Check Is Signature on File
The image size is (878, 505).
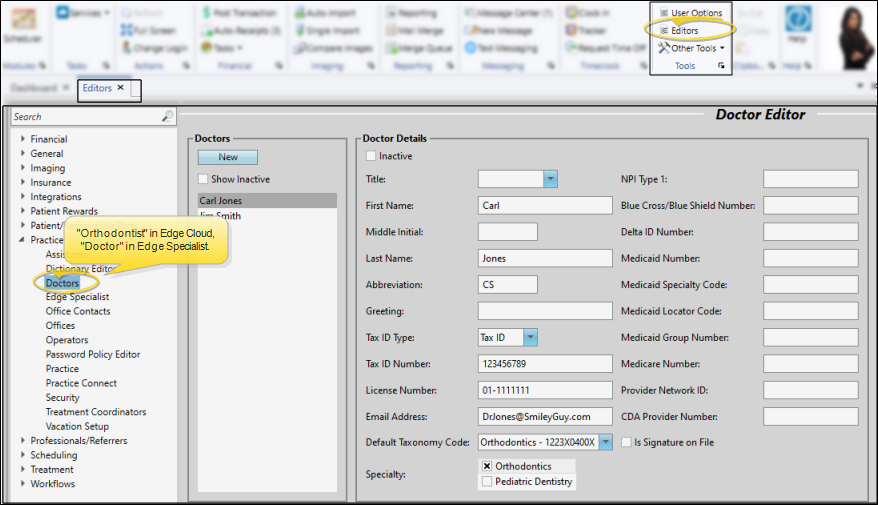point(626,442)
